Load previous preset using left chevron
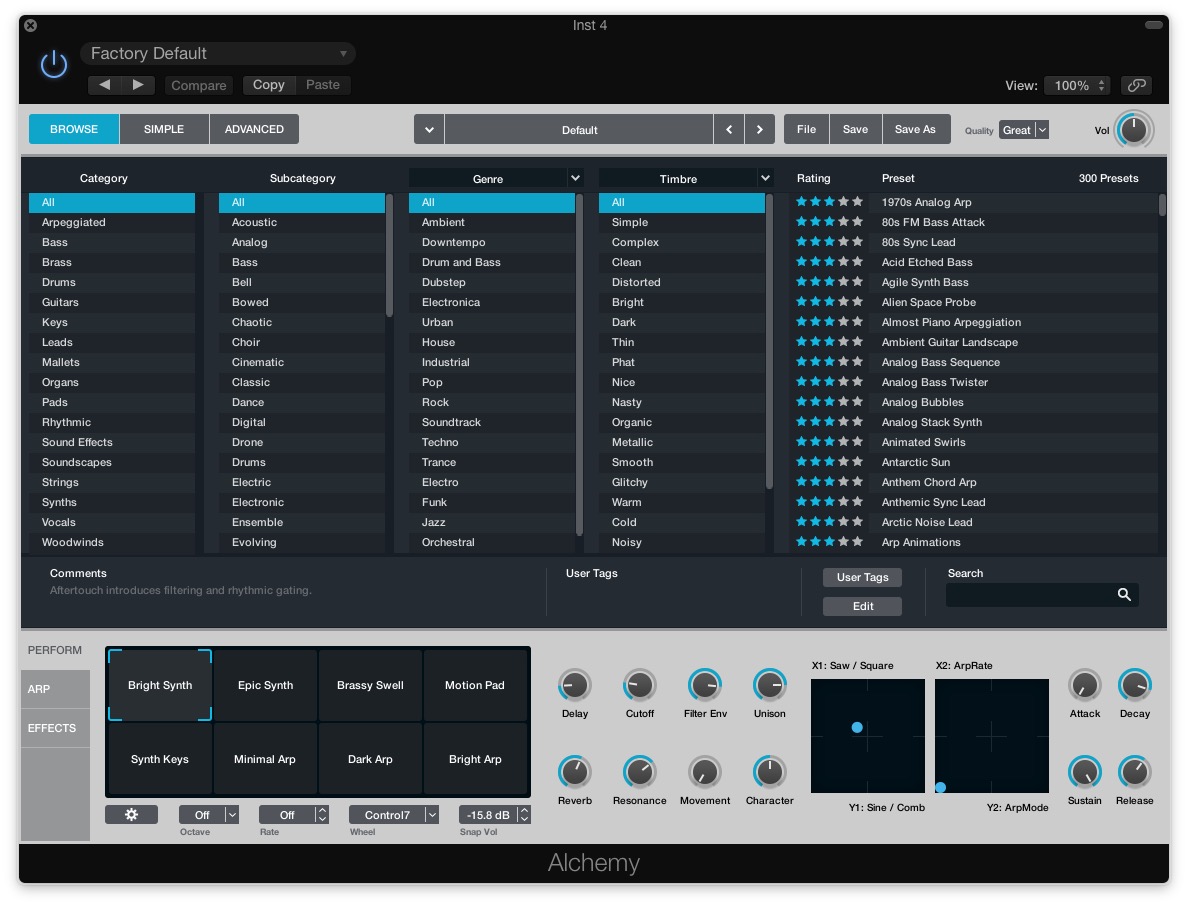This screenshot has width=1188, height=906. pyautogui.click(x=729, y=130)
